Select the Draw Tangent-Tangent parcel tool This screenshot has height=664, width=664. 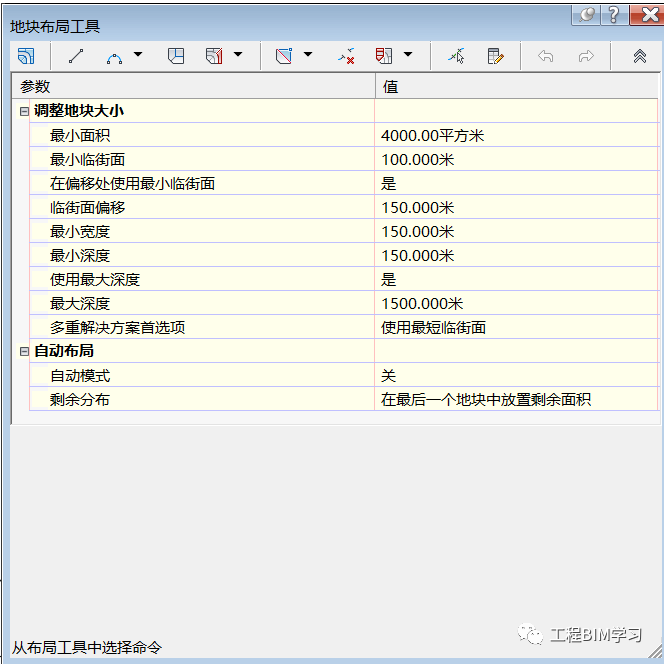pos(176,56)
